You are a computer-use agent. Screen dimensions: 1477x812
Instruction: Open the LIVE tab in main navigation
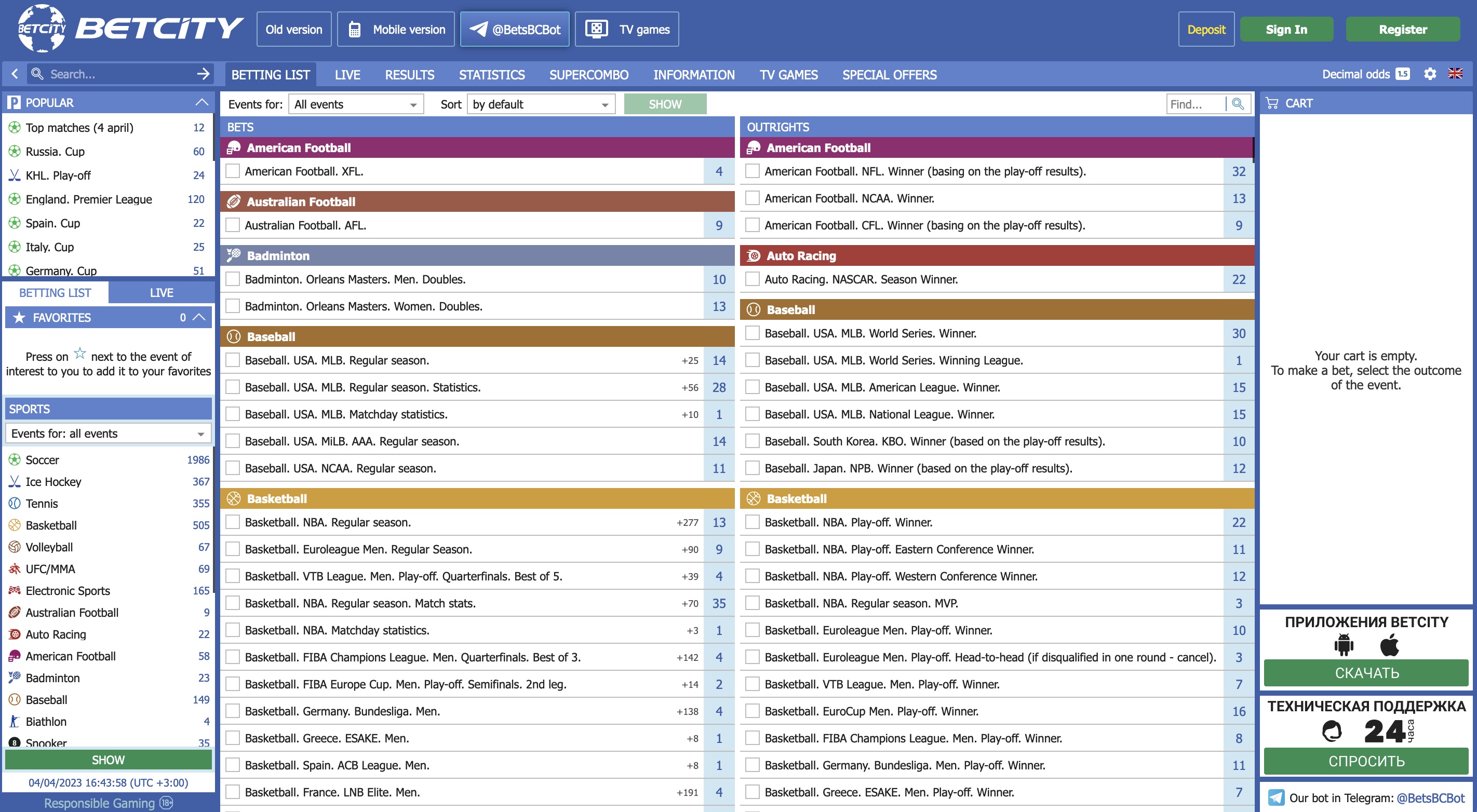347,74
